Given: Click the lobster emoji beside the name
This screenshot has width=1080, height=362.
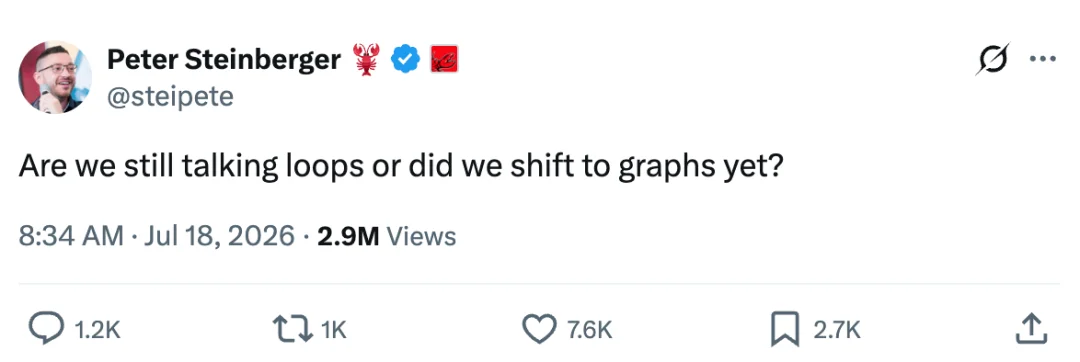Looking at the screenshot, I should (366, 60).
